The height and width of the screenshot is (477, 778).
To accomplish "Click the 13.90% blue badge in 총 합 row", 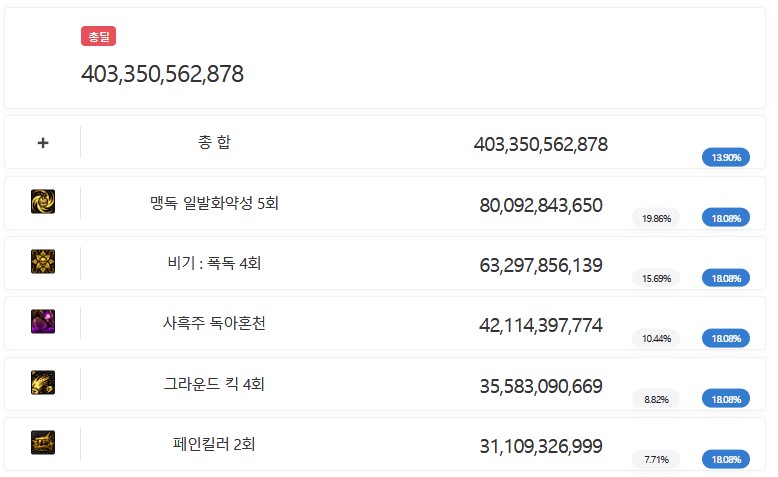I will tap(726, 158).
